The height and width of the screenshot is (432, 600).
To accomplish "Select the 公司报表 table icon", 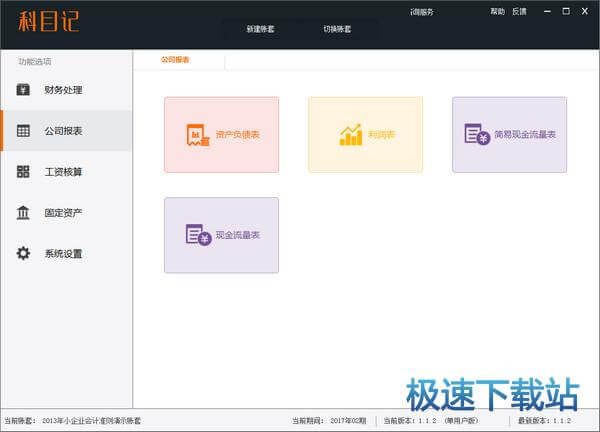I will (23, 131).
